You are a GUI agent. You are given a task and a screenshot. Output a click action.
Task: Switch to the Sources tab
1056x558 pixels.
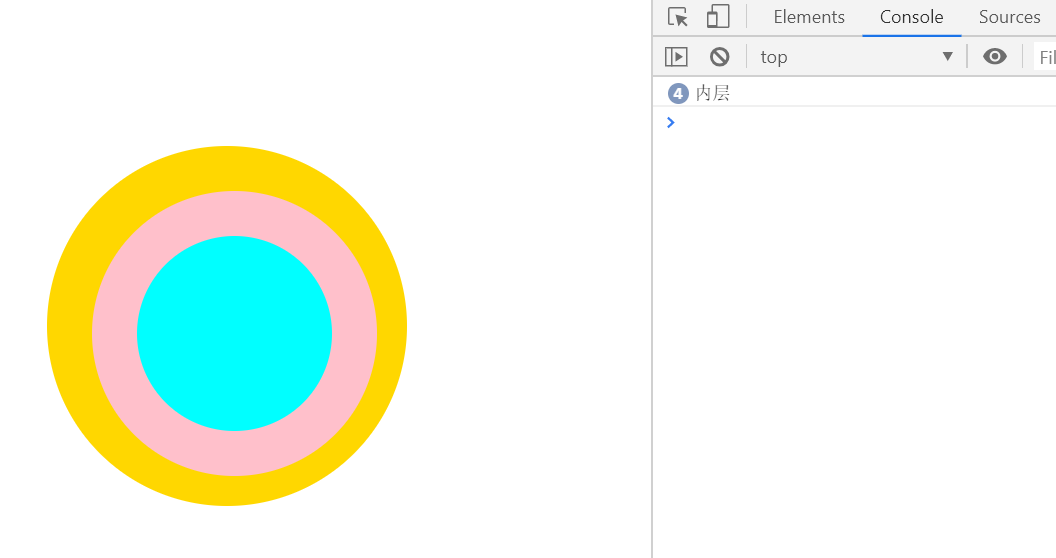click(x=1009, y=17)
